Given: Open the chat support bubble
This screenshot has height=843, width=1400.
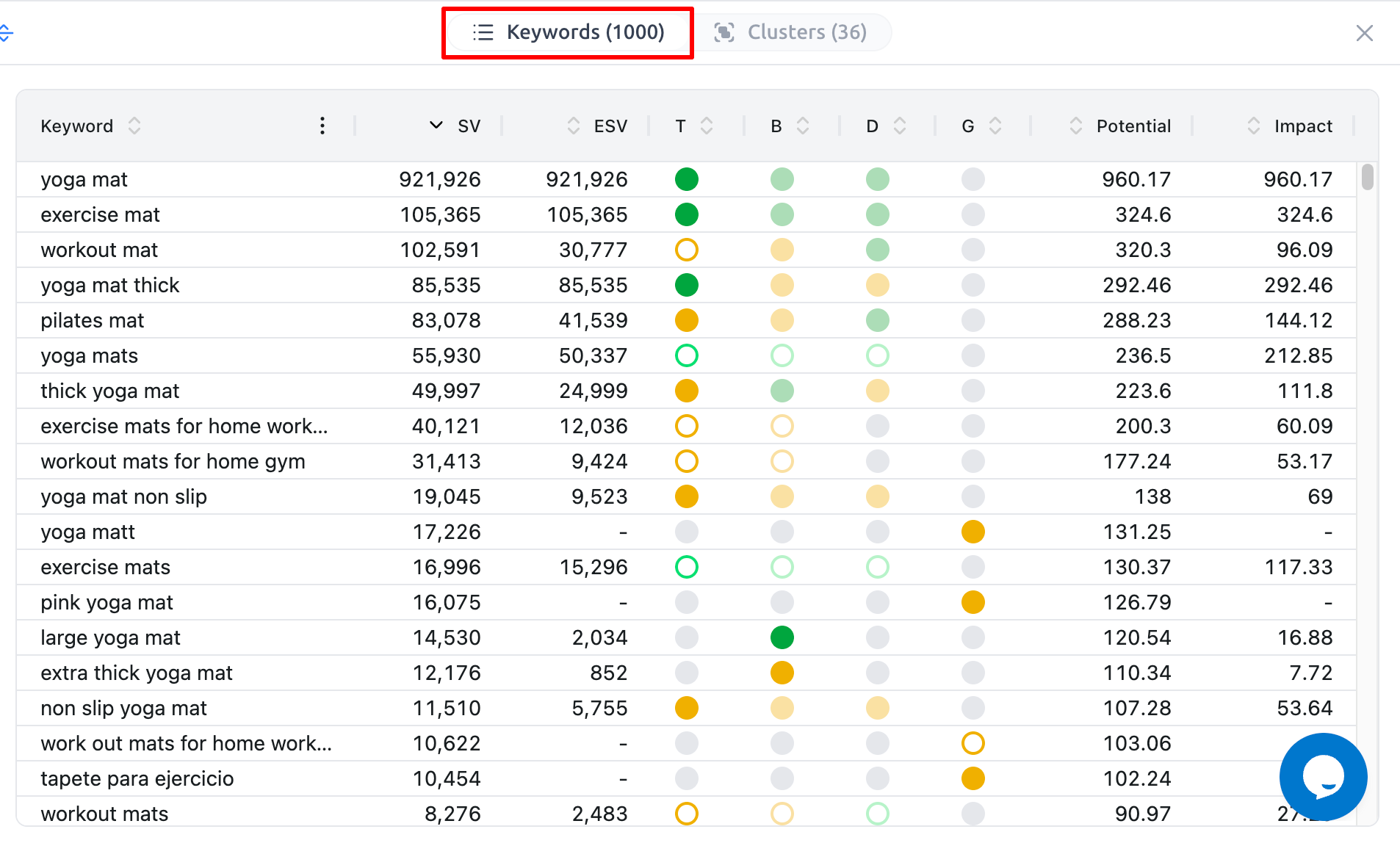Looking at the screenshot, I should [x=1323, y=777].
